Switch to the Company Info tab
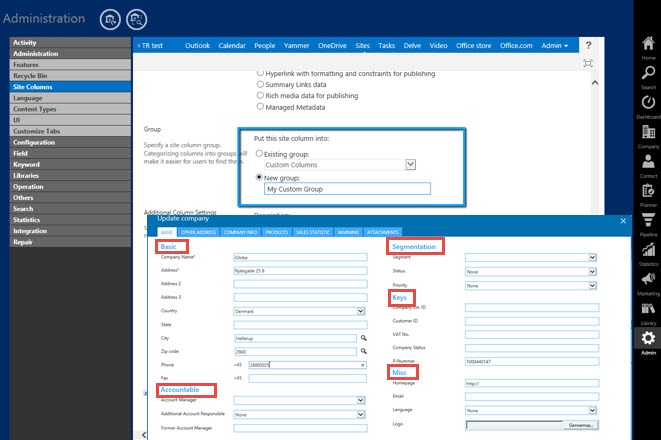This screenshot has height=440, width=661. 240,232
